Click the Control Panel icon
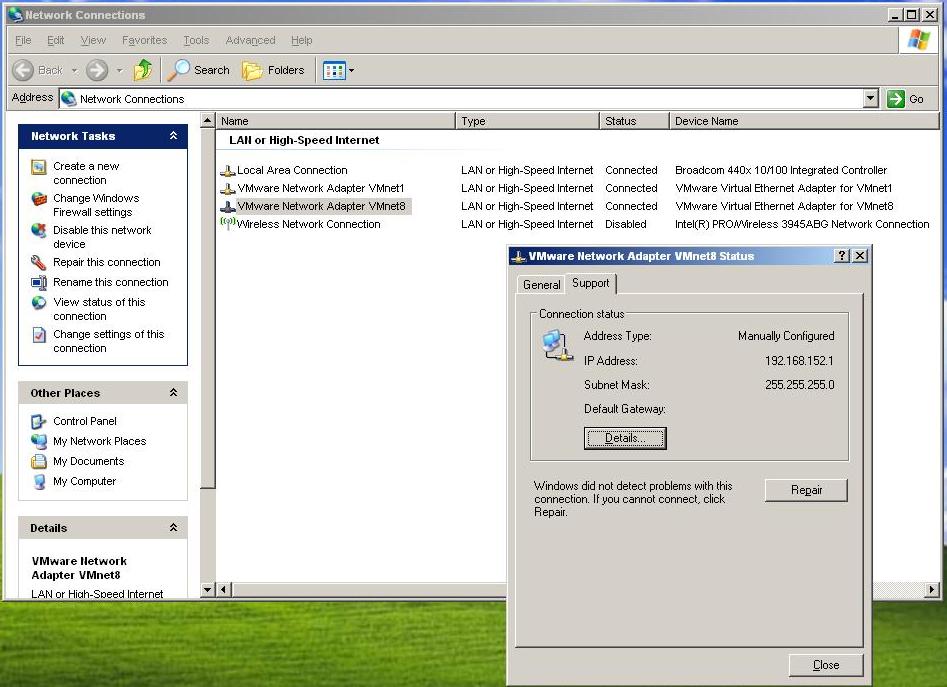 click(39, 421)
